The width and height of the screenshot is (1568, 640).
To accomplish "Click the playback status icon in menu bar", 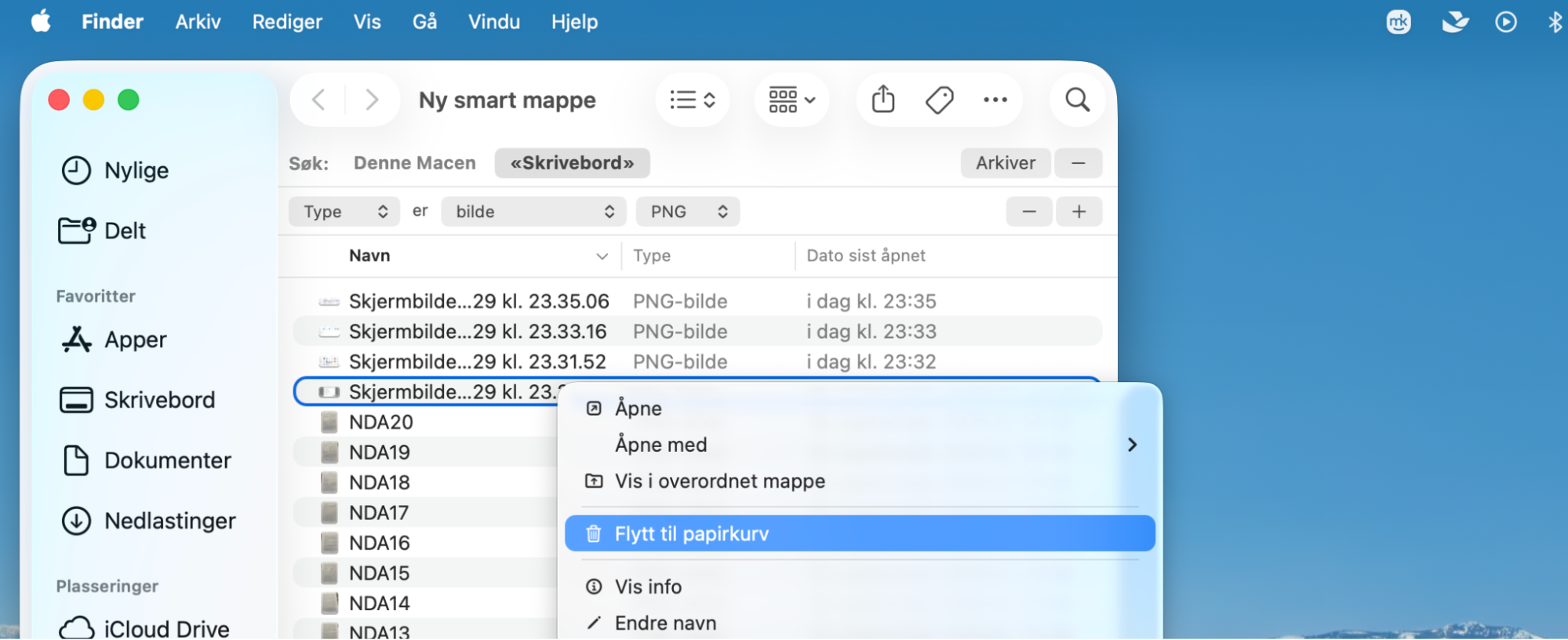I will (x=1505, y=21).
